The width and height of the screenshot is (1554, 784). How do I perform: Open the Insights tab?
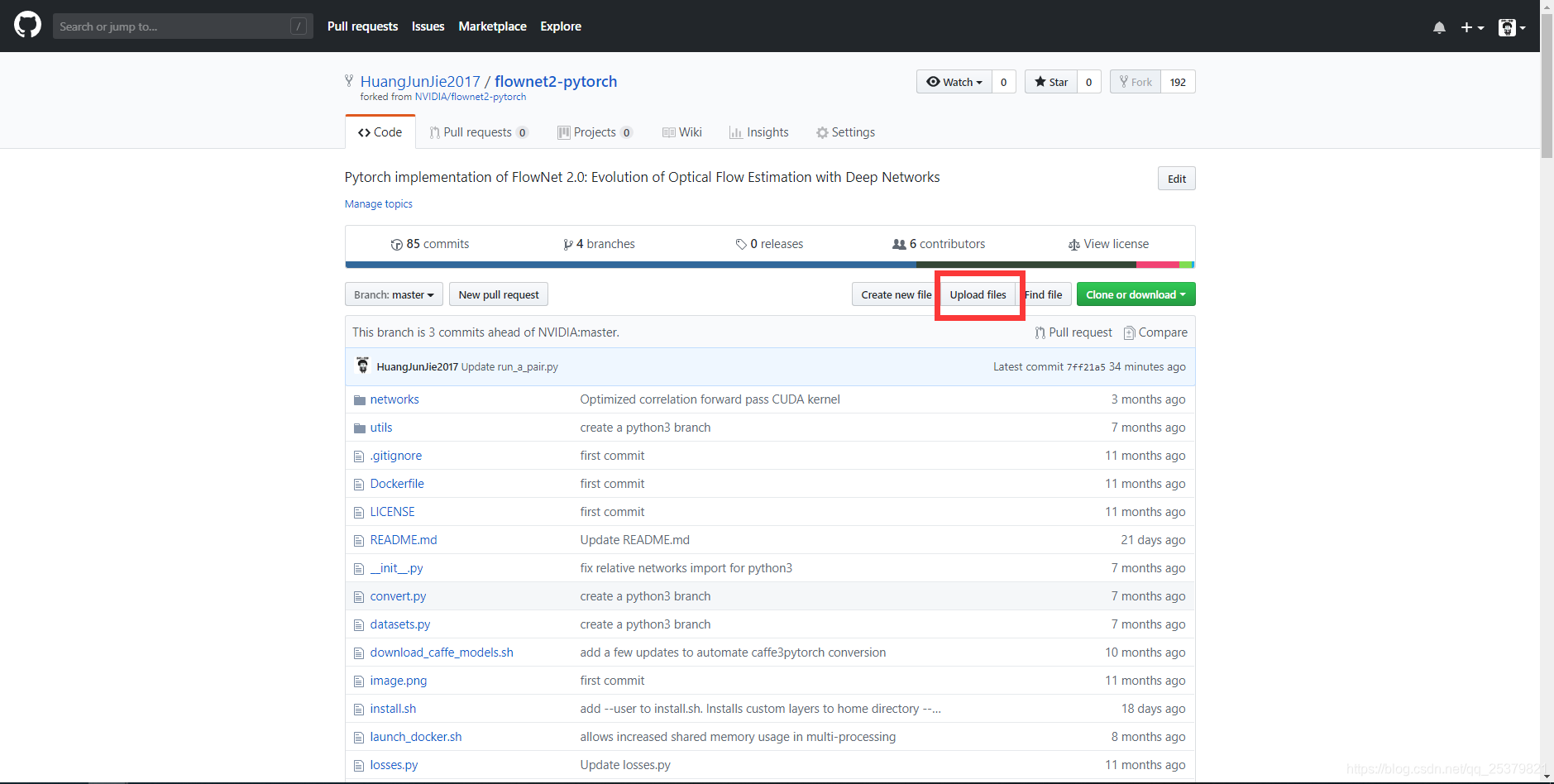point(759,132)
